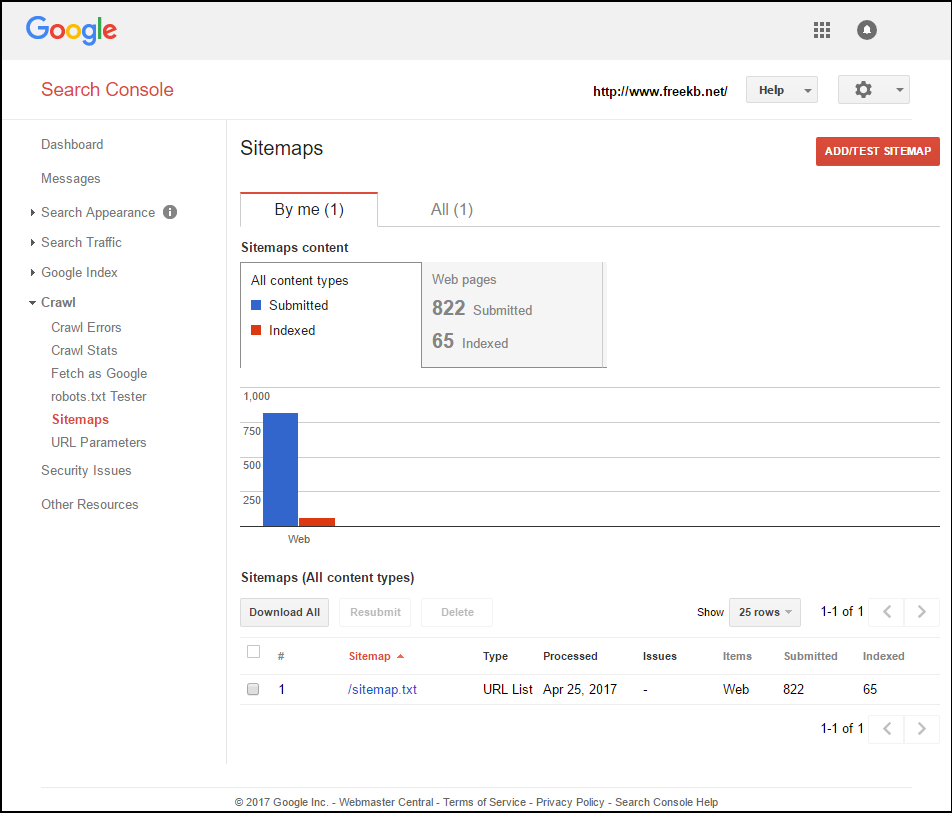Open Dashboard in sidebar

[x=72, y=145]
